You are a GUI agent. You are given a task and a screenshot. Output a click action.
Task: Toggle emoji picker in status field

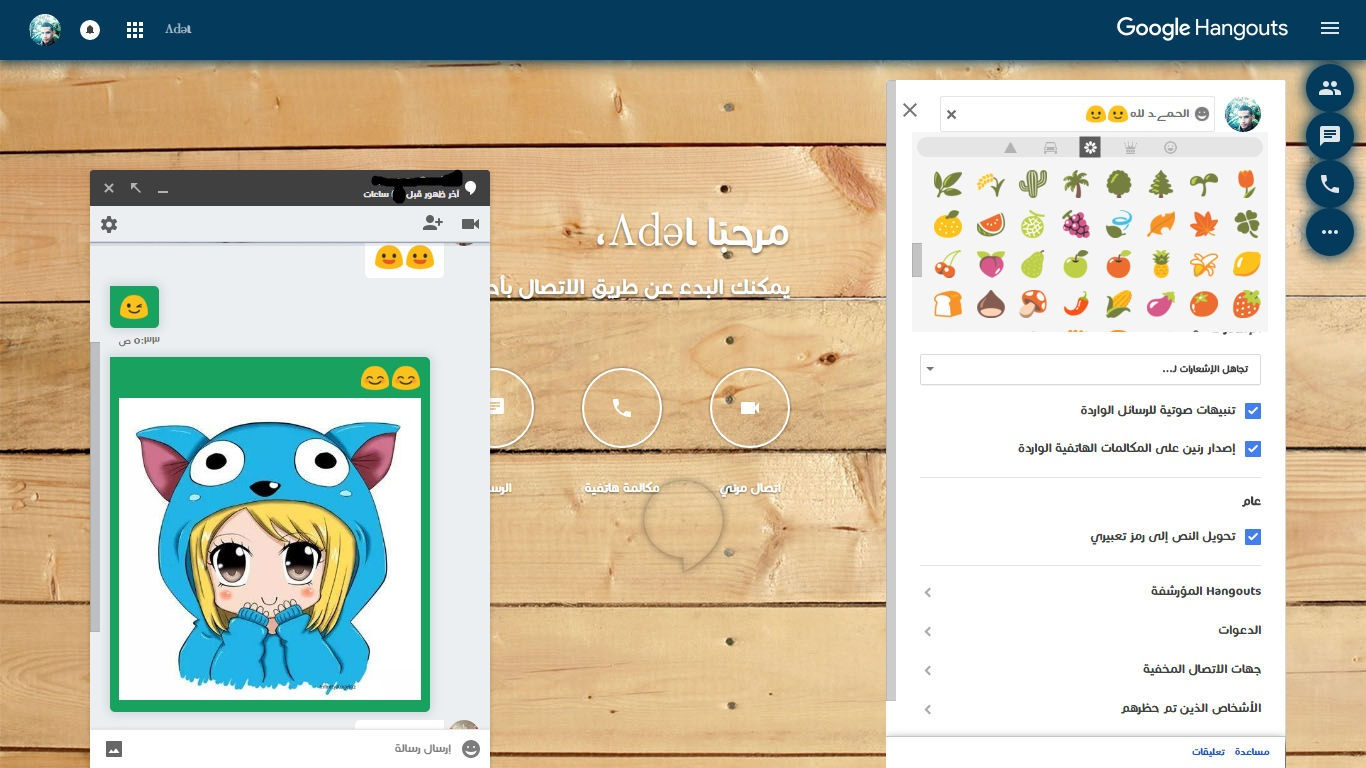tap(1202, 114)
